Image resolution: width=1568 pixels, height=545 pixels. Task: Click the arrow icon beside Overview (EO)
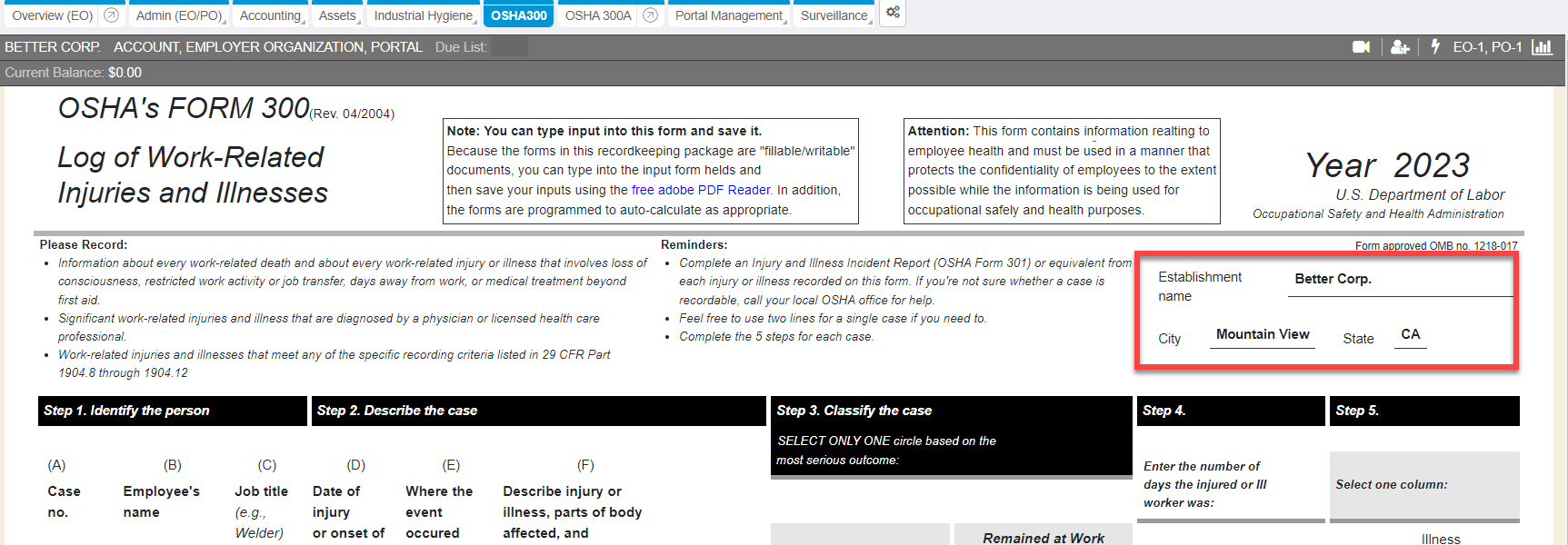click(x=111, y=15)
